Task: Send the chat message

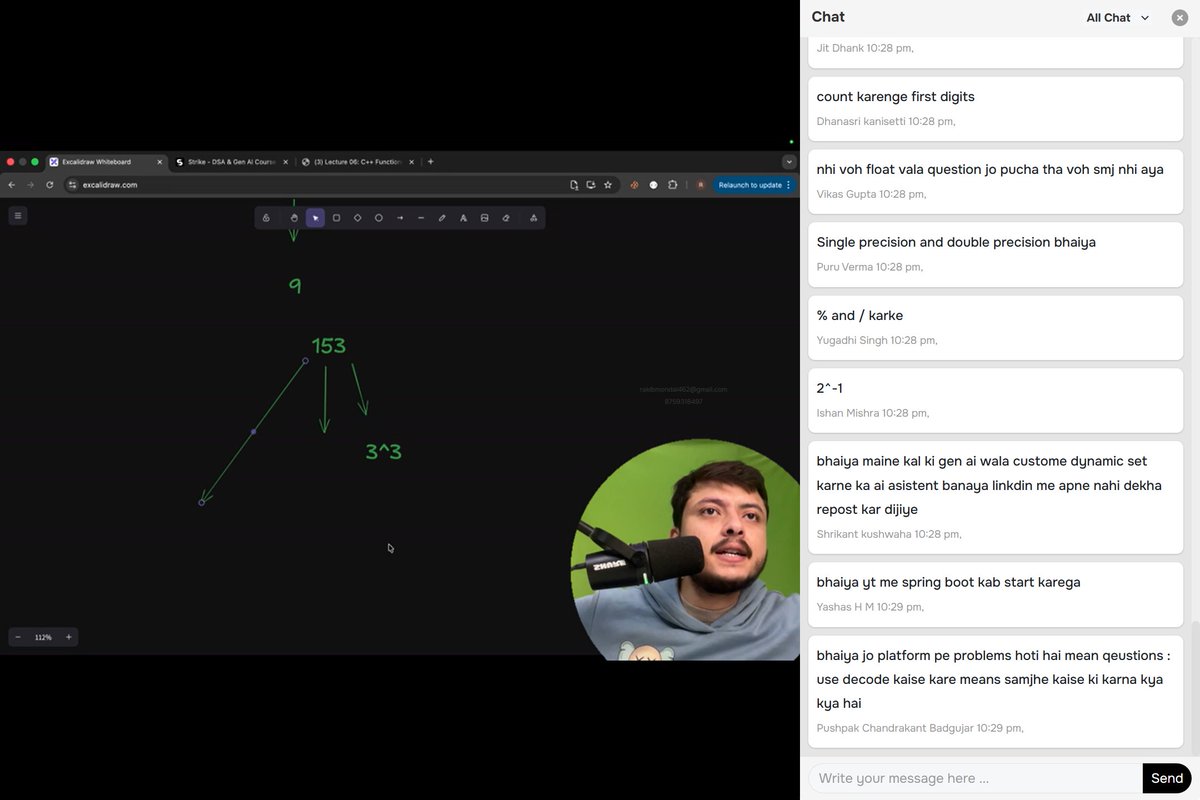Action: 1167,778
